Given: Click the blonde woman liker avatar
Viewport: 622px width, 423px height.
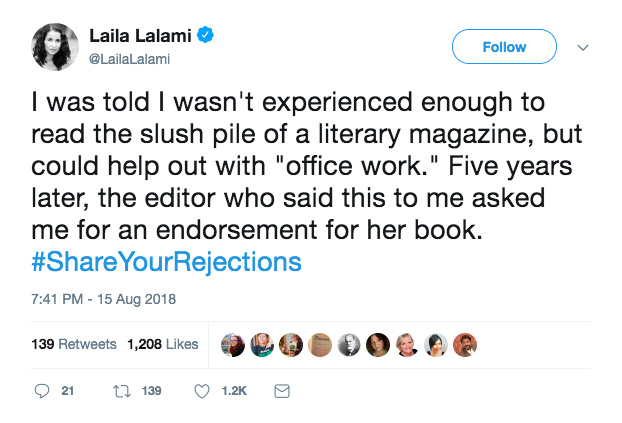Looking at the screenshot, I should [x=407, y=344].
